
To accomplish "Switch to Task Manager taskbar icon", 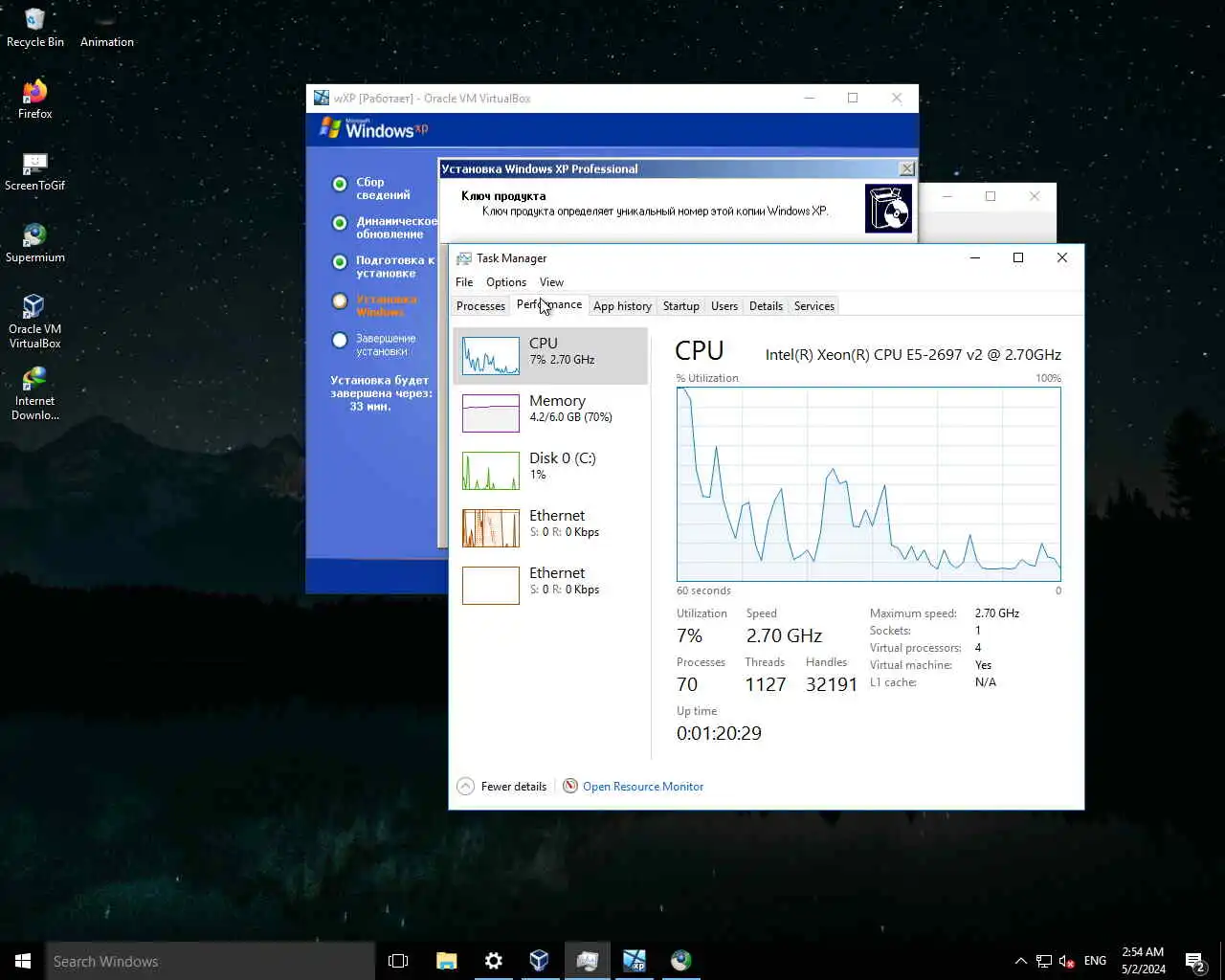I will [x=587, y=961].
